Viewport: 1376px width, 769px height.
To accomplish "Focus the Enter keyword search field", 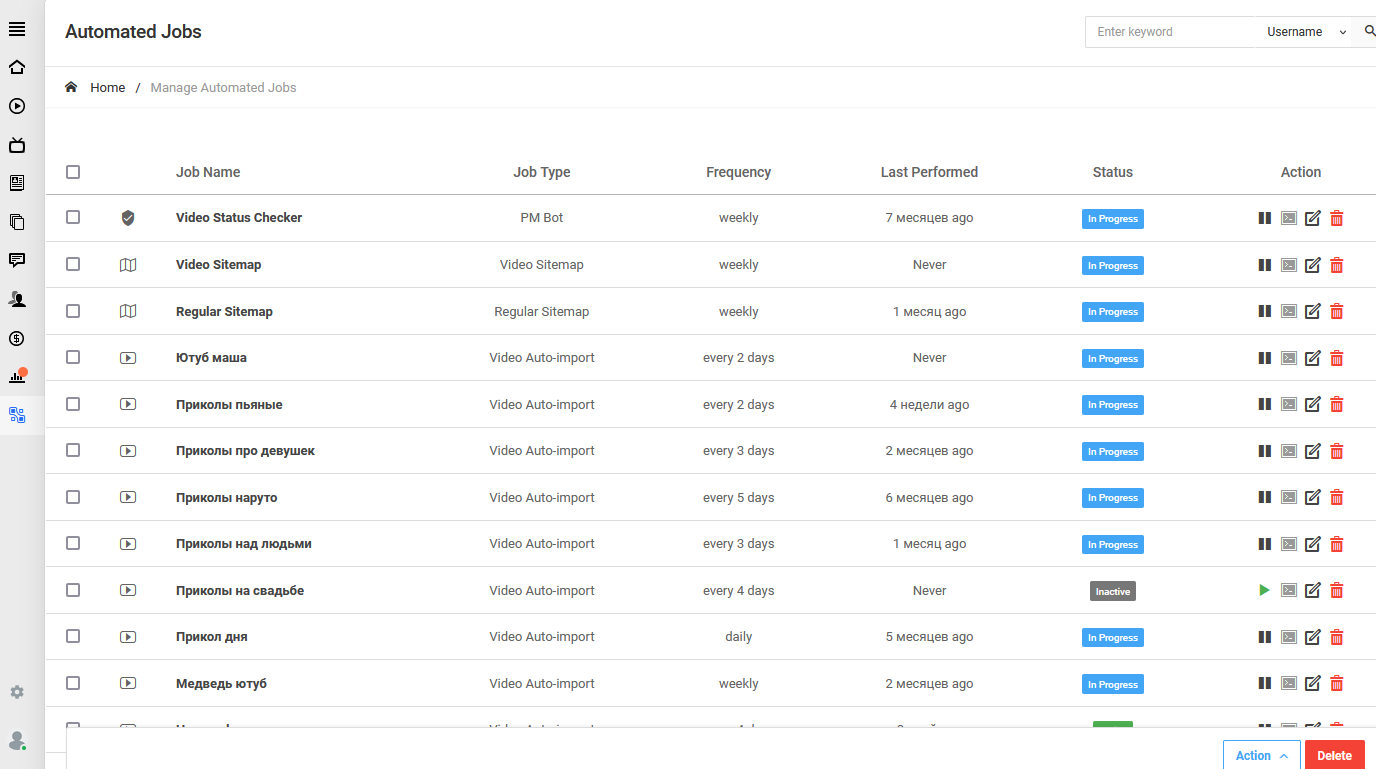I will 1168,32.
